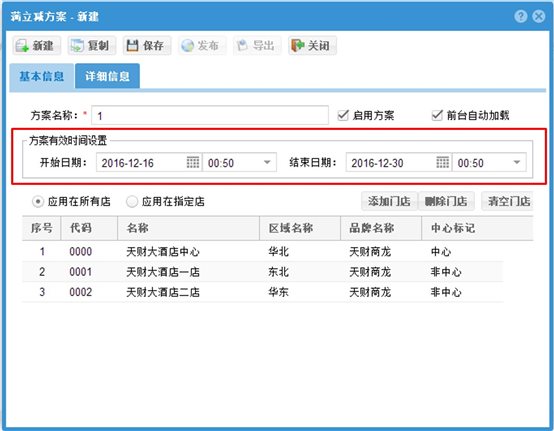Open the end date calendar picker
Viewport: 554px width, 431px height.
[x=443, y=163]
